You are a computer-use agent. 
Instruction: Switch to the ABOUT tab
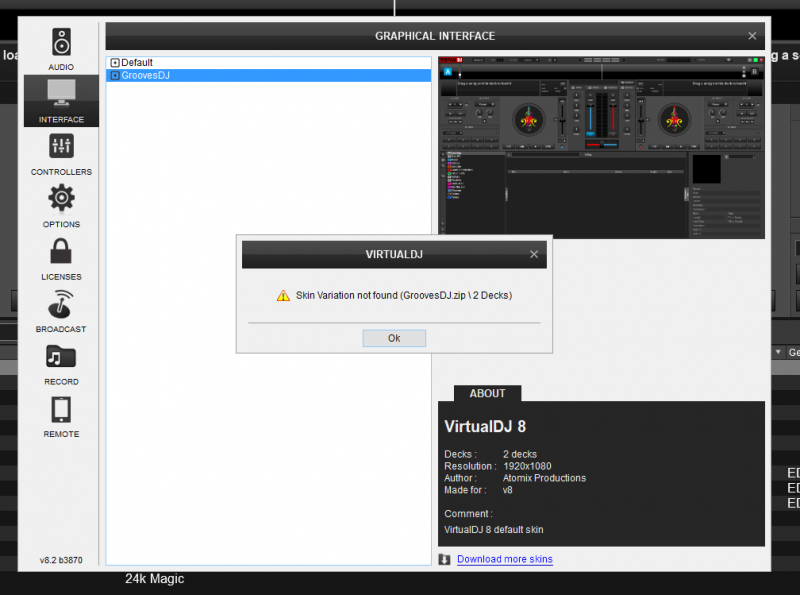click(487, 393)
